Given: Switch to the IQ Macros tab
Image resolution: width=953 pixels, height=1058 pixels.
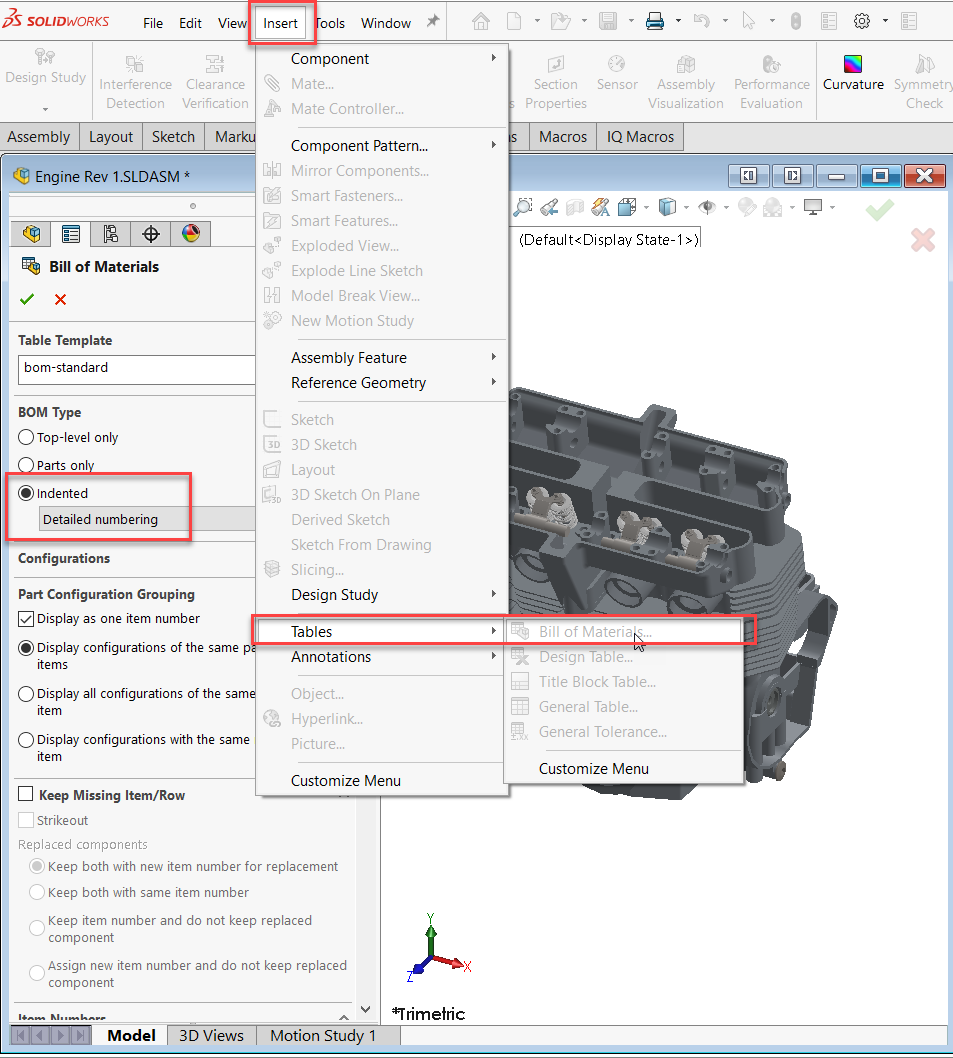Looking at the screenshot, I should coord(640,137).
